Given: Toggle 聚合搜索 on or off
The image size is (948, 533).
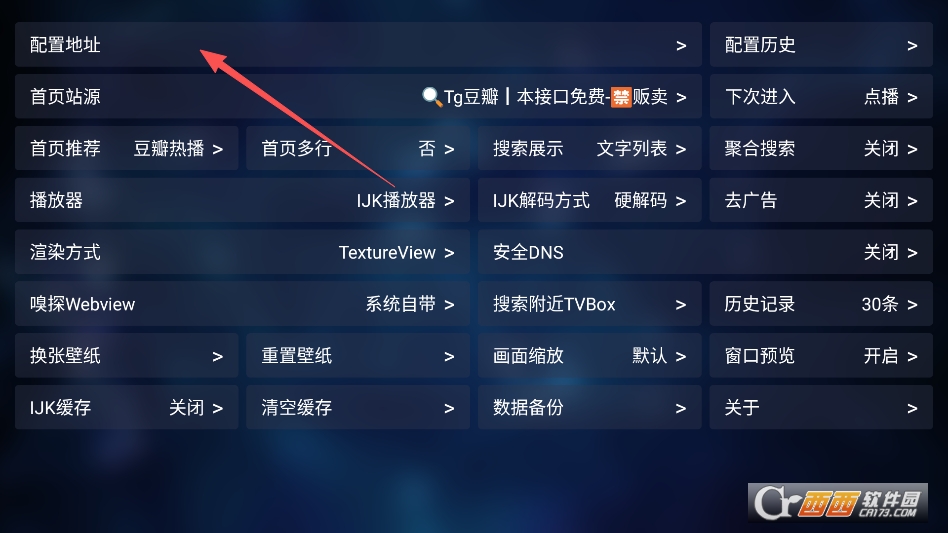Looking at the screenshot, I should (821, 149).
